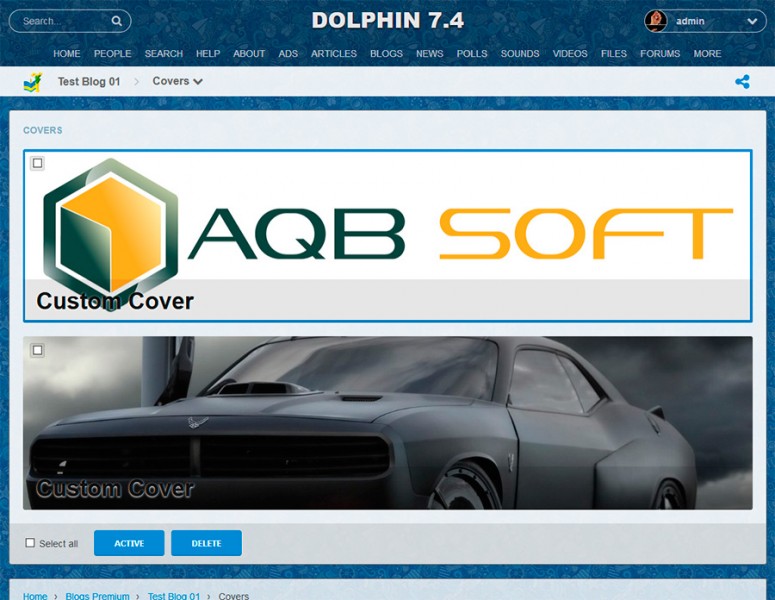Expand the admin account dropdown arrow
The width and height of the screenshot is (775, 600).
[x=752, y=21]
